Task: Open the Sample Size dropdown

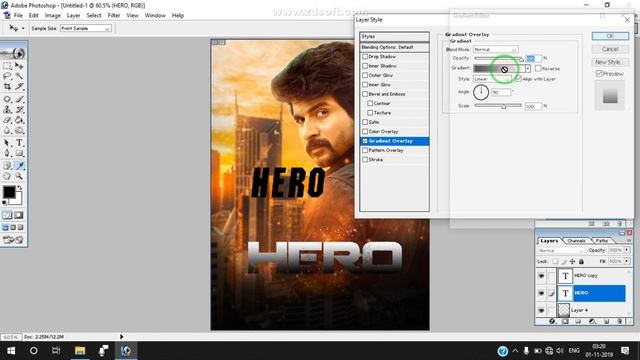Action: 85,28
